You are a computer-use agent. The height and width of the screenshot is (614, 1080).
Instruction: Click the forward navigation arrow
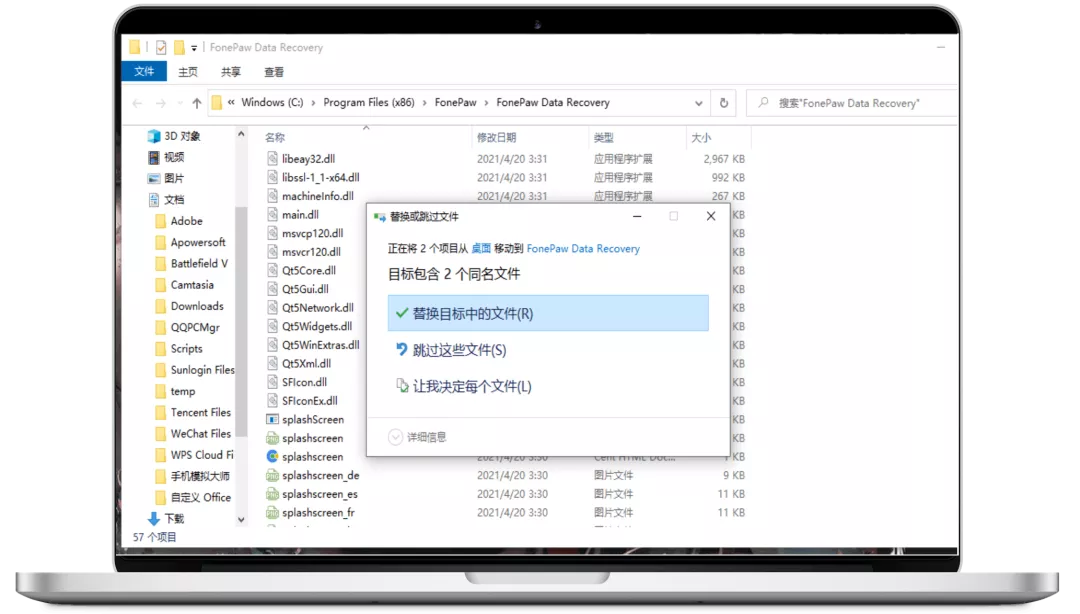point(160,103)
